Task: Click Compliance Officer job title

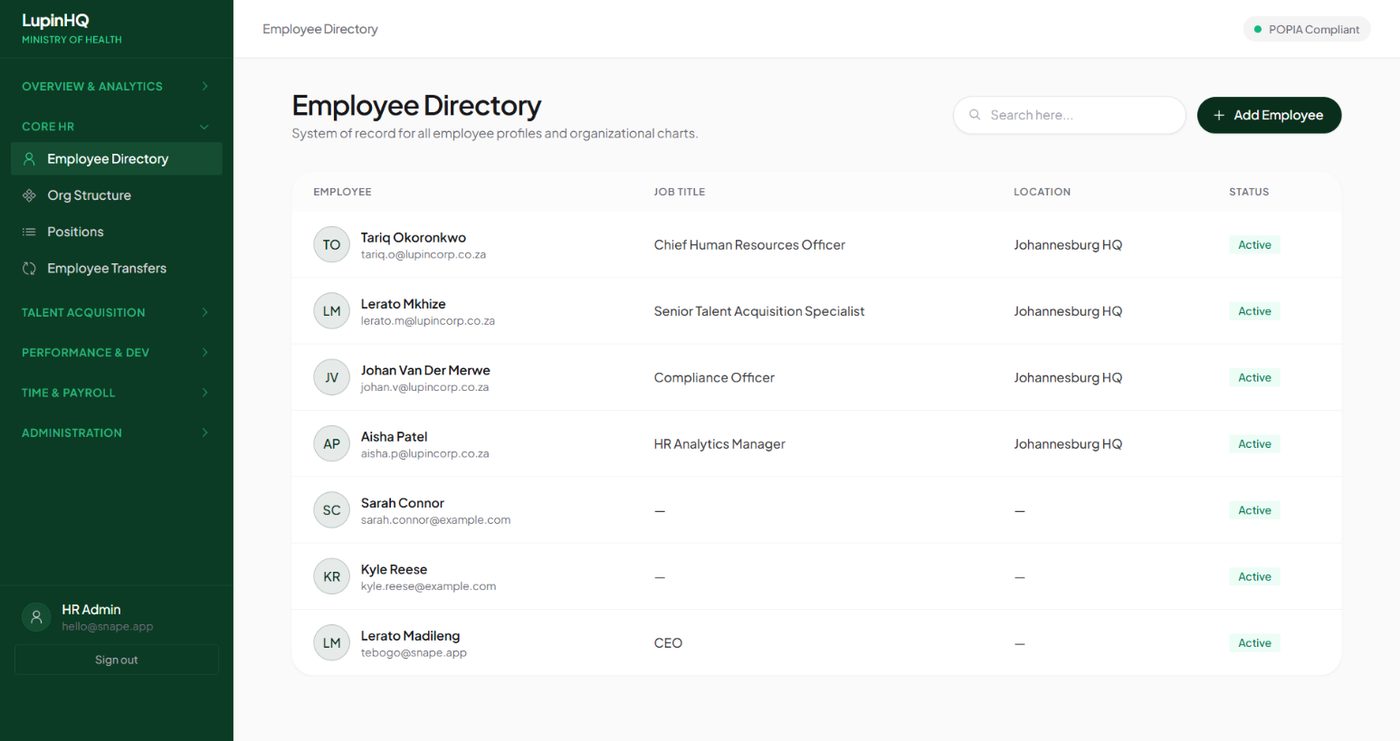Action: [x=714, y=378]
